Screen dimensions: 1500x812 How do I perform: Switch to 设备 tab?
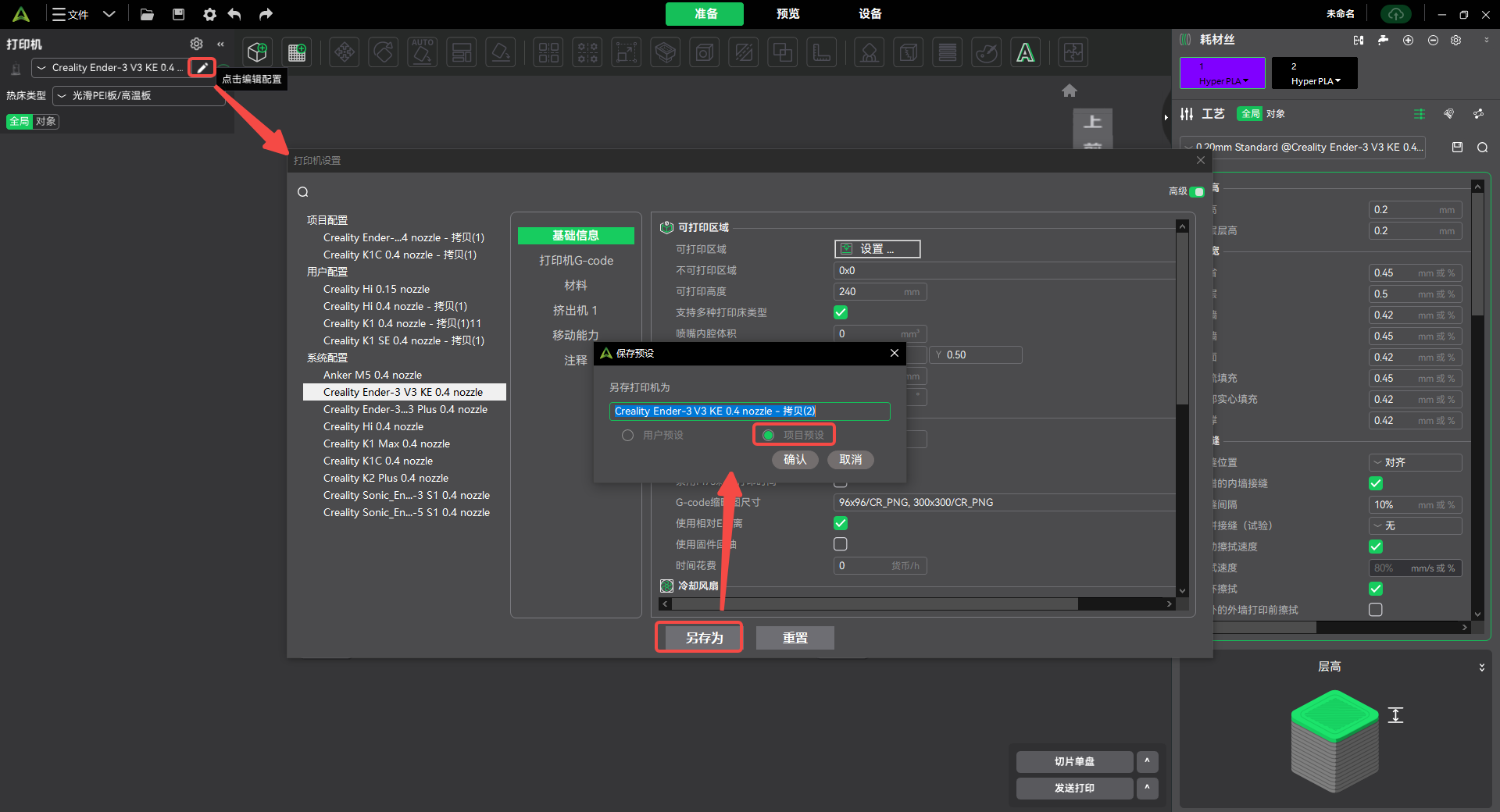[x=870, y=14]
